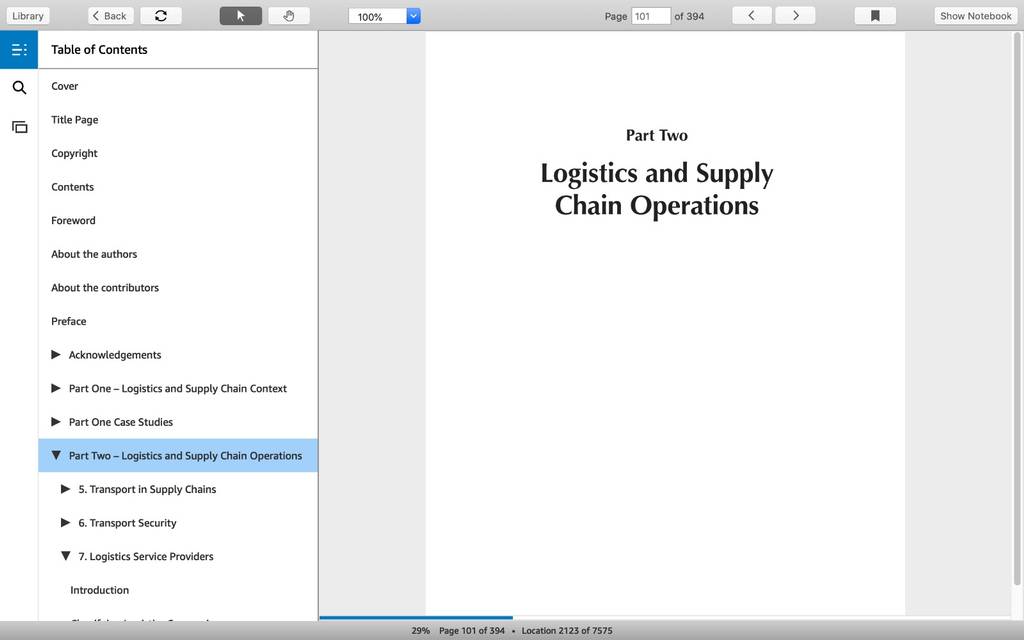
Task: Collapse 7. Logistics Service Providers triangle
Action: [65, 556]
